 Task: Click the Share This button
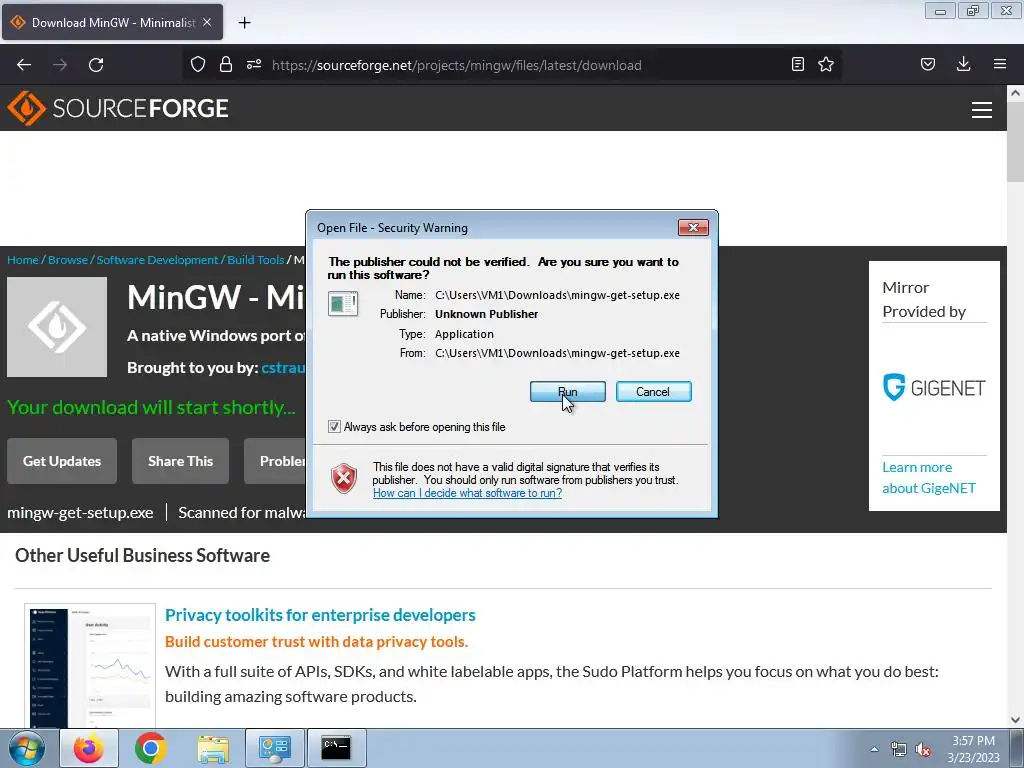(x=180, y=461)
